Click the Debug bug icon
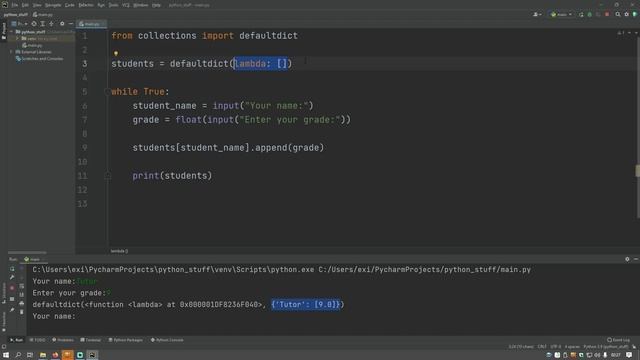640x360 pixels. point(589,14)
